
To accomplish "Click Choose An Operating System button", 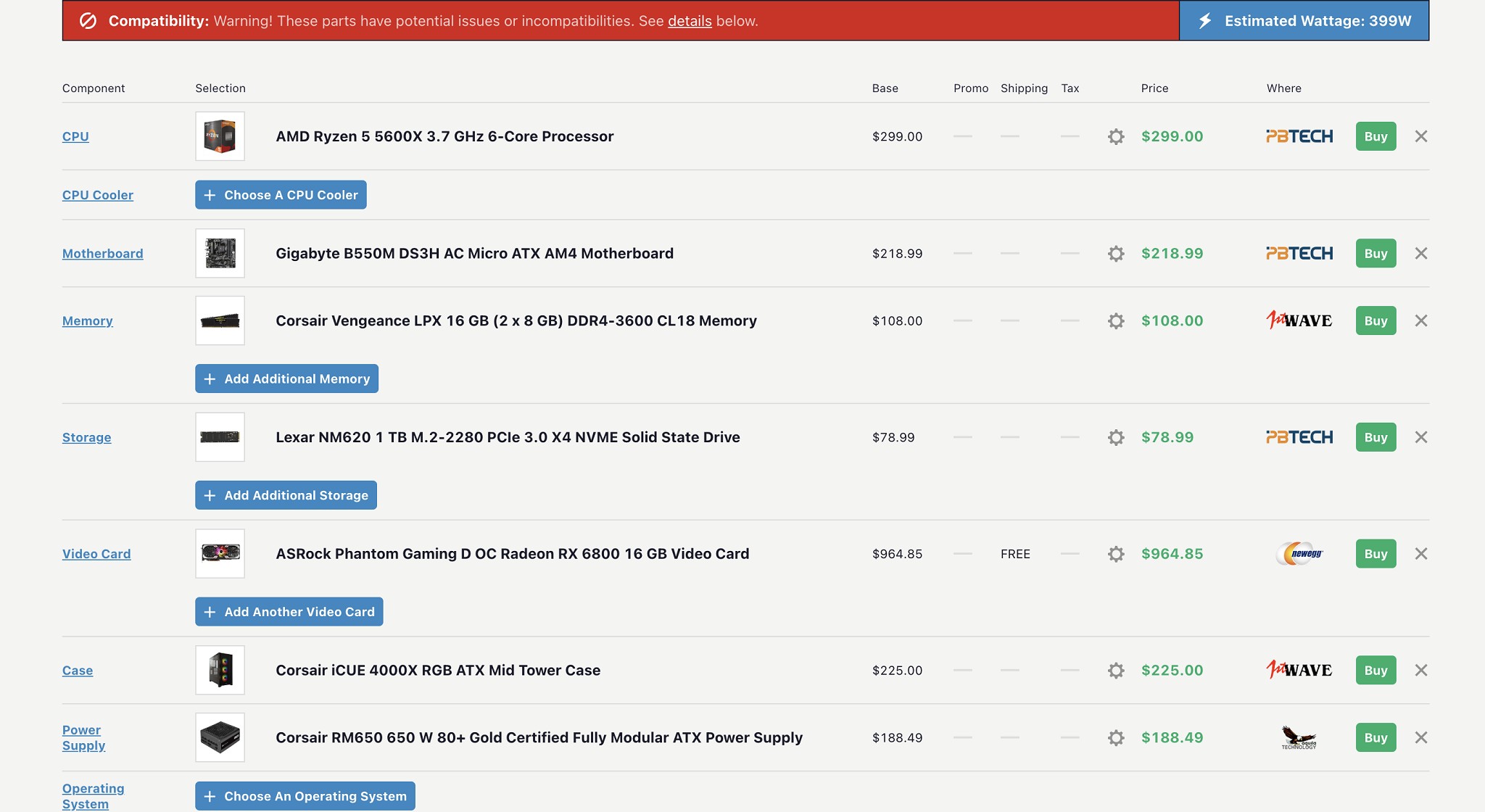I will (x=305, y=796).
